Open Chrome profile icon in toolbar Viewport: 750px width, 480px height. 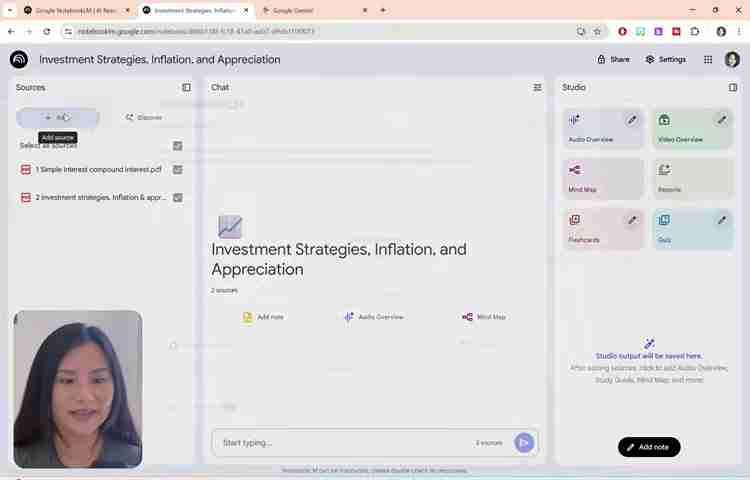(x=721, y=32)
